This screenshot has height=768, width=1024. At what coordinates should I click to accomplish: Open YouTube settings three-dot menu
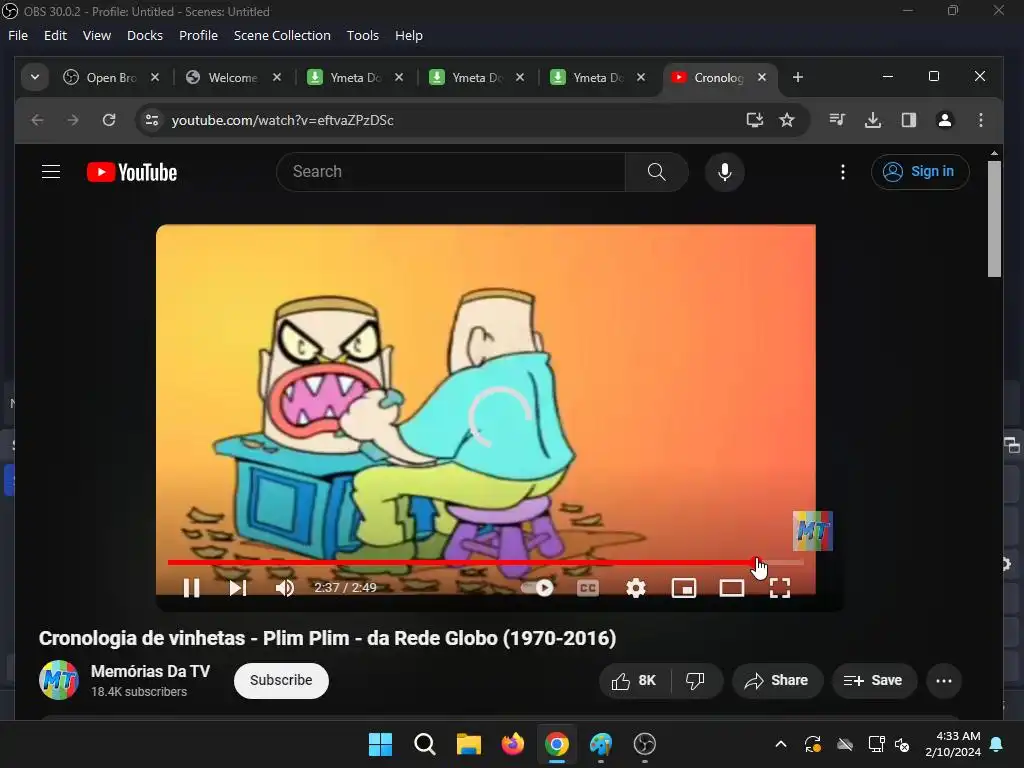pos(842,172)
